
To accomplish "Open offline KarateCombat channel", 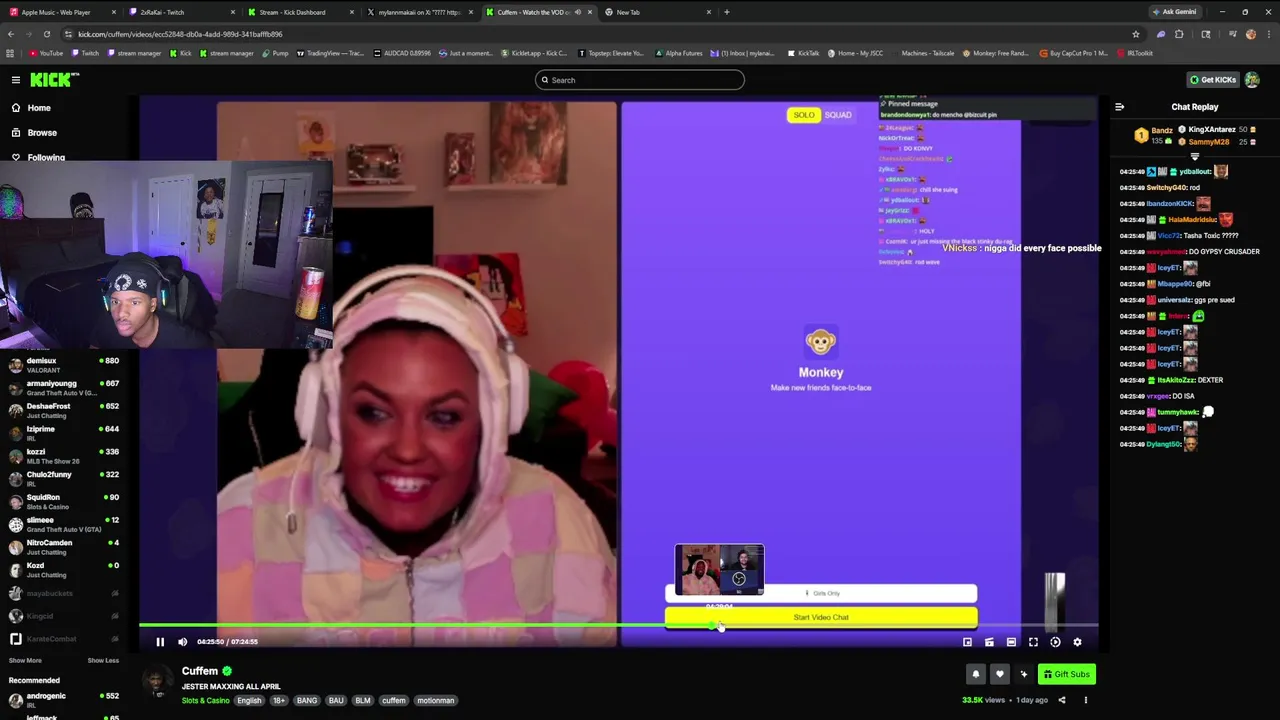I will (64, 639).
